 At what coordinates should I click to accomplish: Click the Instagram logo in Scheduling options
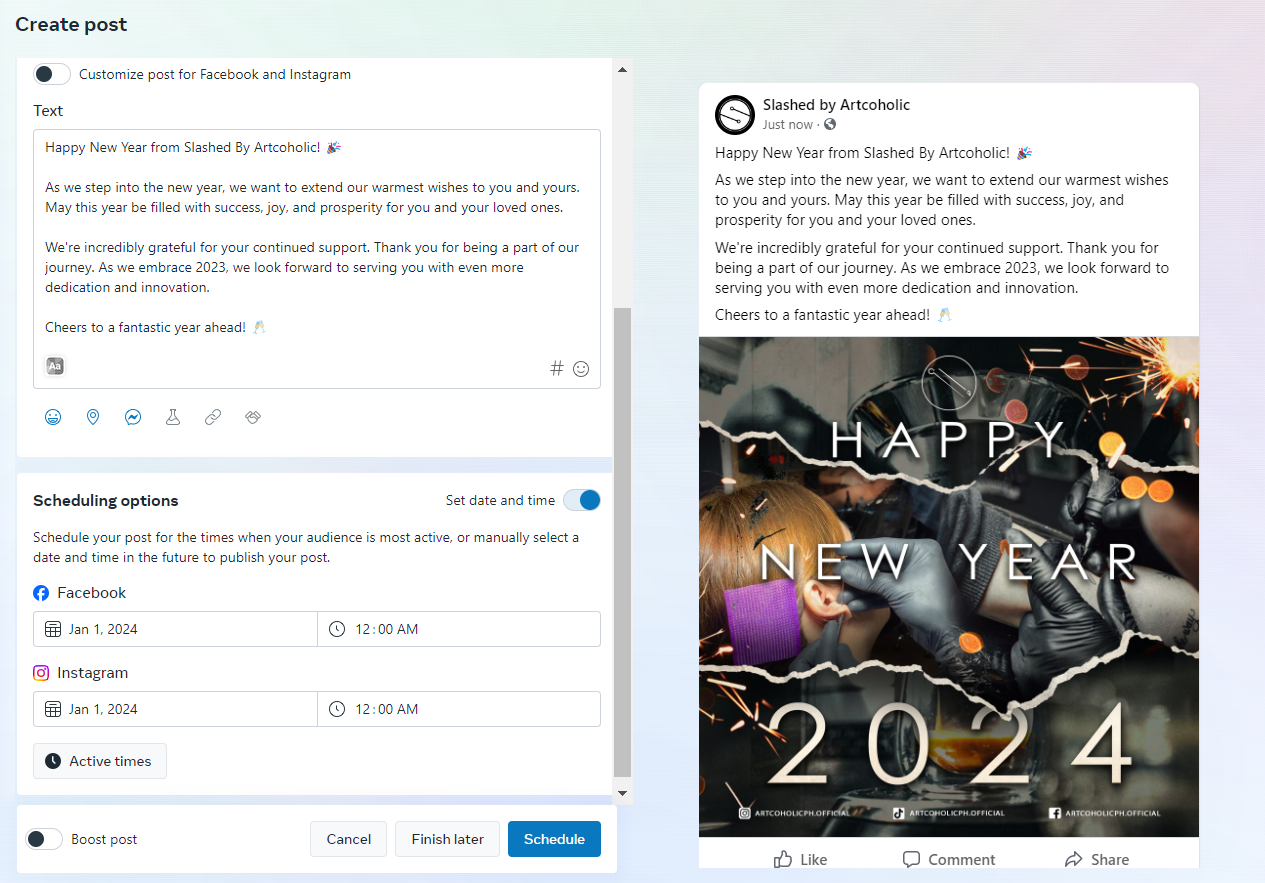[41, 673]
